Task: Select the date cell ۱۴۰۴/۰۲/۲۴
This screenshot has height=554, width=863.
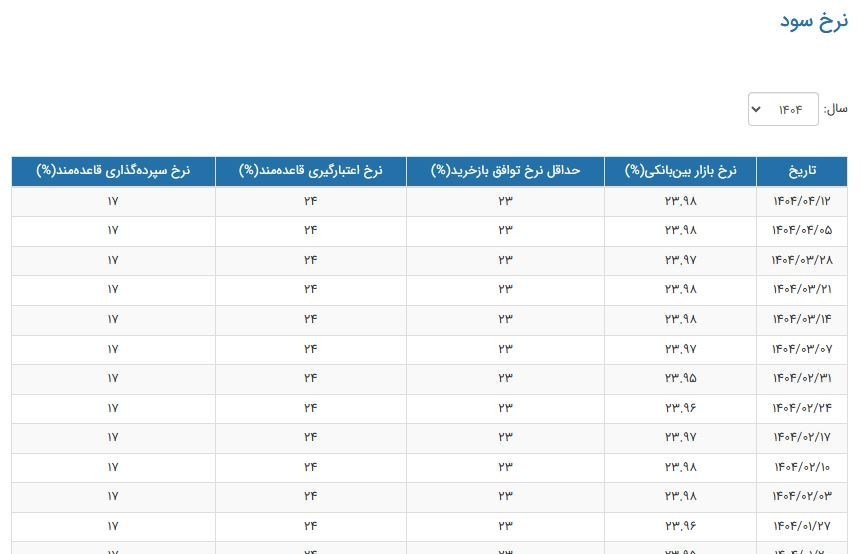Action: pos(802,408)
